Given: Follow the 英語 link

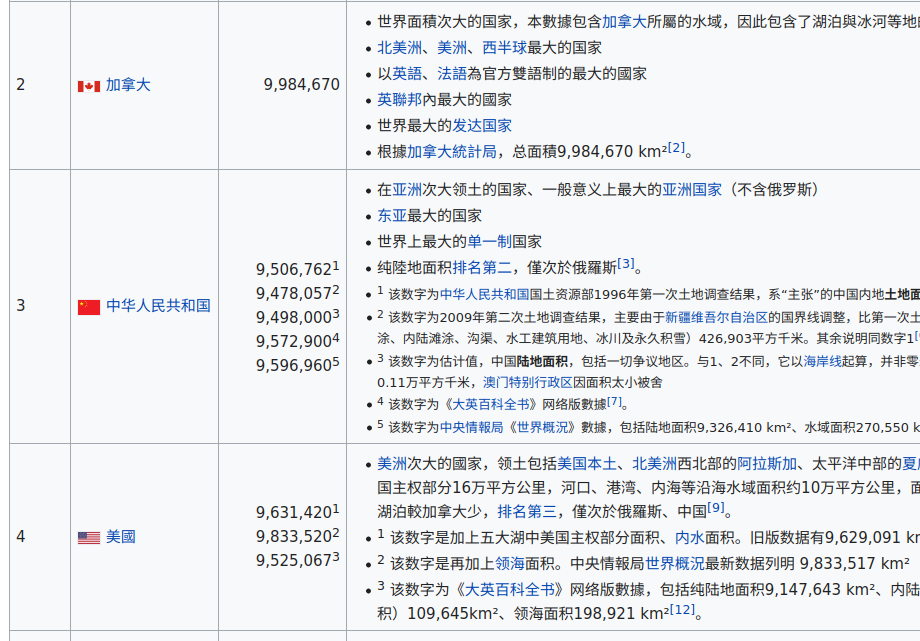Looking at the screenshot, I should pyautogui.click(x=407, y=73).
